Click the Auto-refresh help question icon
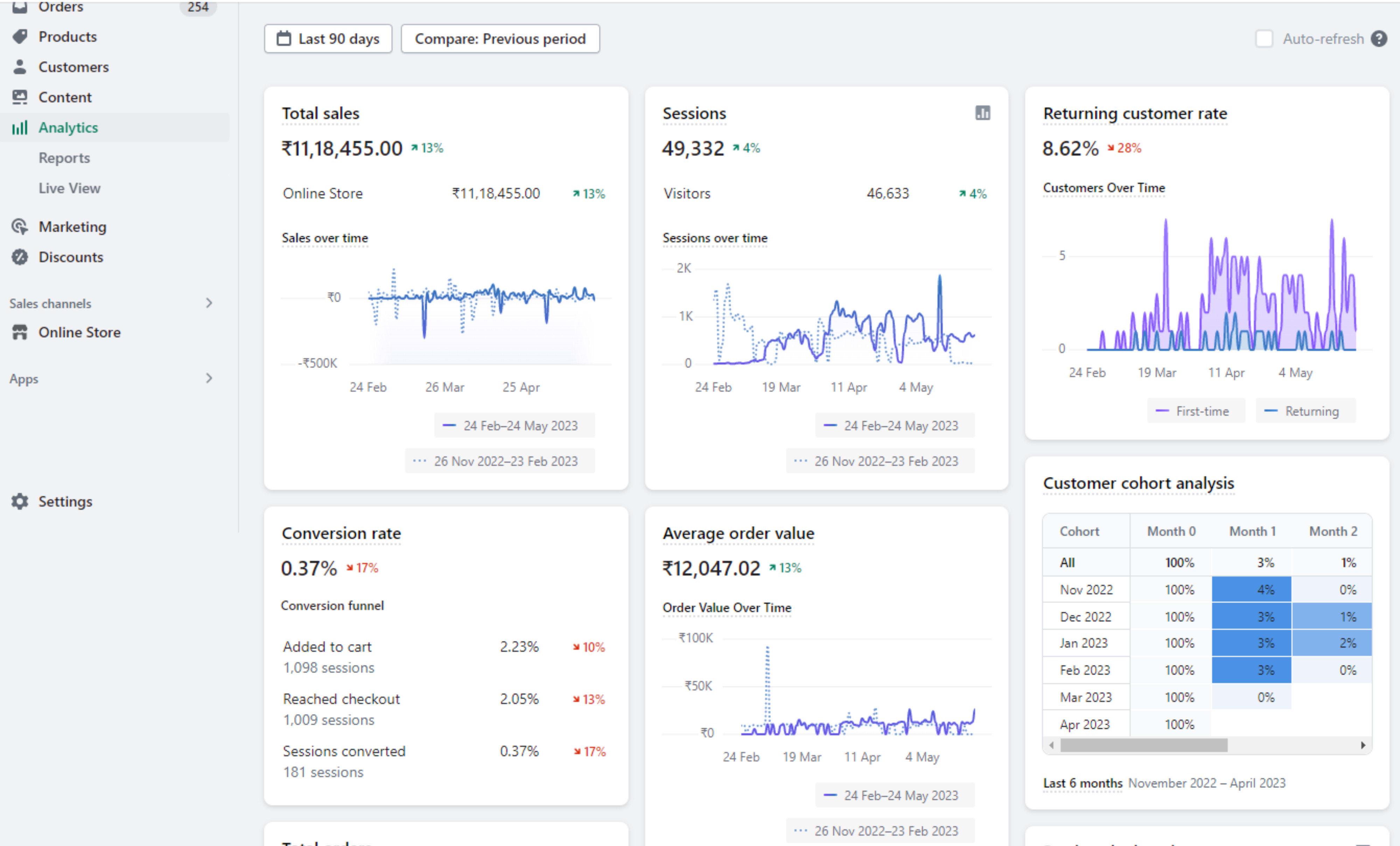 [x=1379, y=39]
